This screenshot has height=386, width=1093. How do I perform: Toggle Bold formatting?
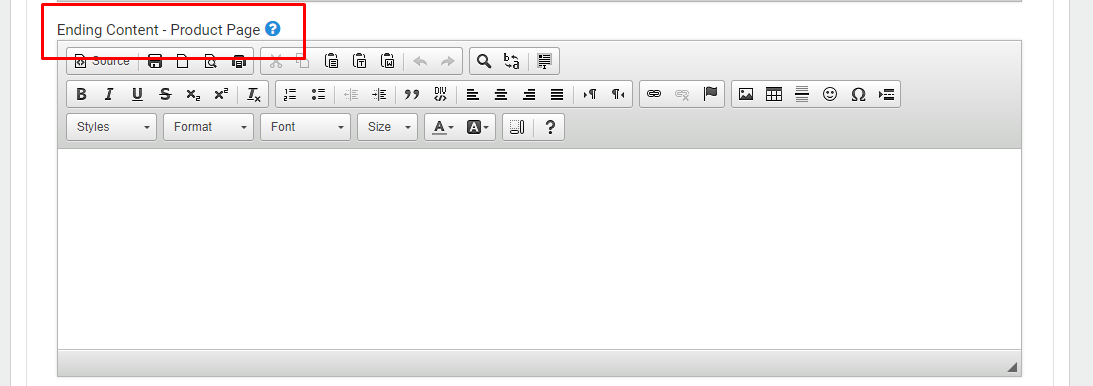tap(81, 94)
